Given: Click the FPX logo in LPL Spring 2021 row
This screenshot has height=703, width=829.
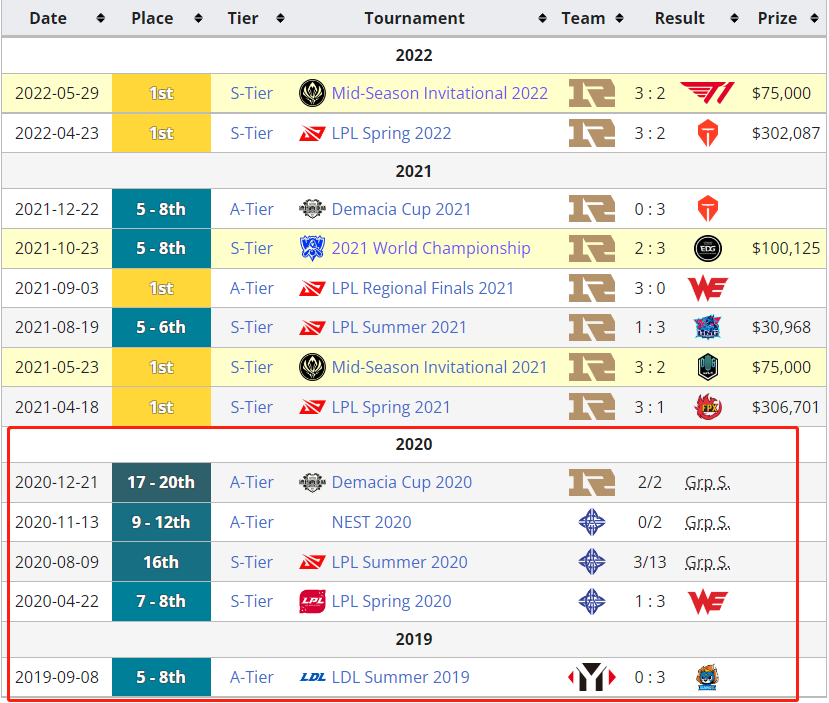Looking at the screenshot, I should click(707, 407).
